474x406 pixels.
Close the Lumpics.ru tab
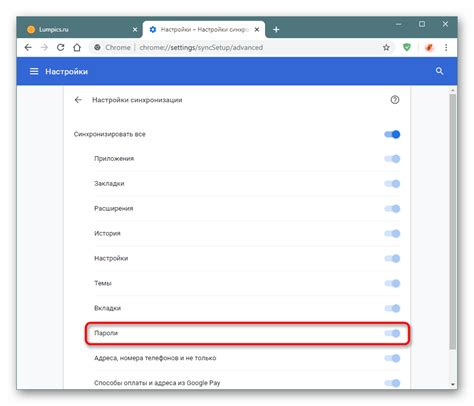click(x=135, y=29)
